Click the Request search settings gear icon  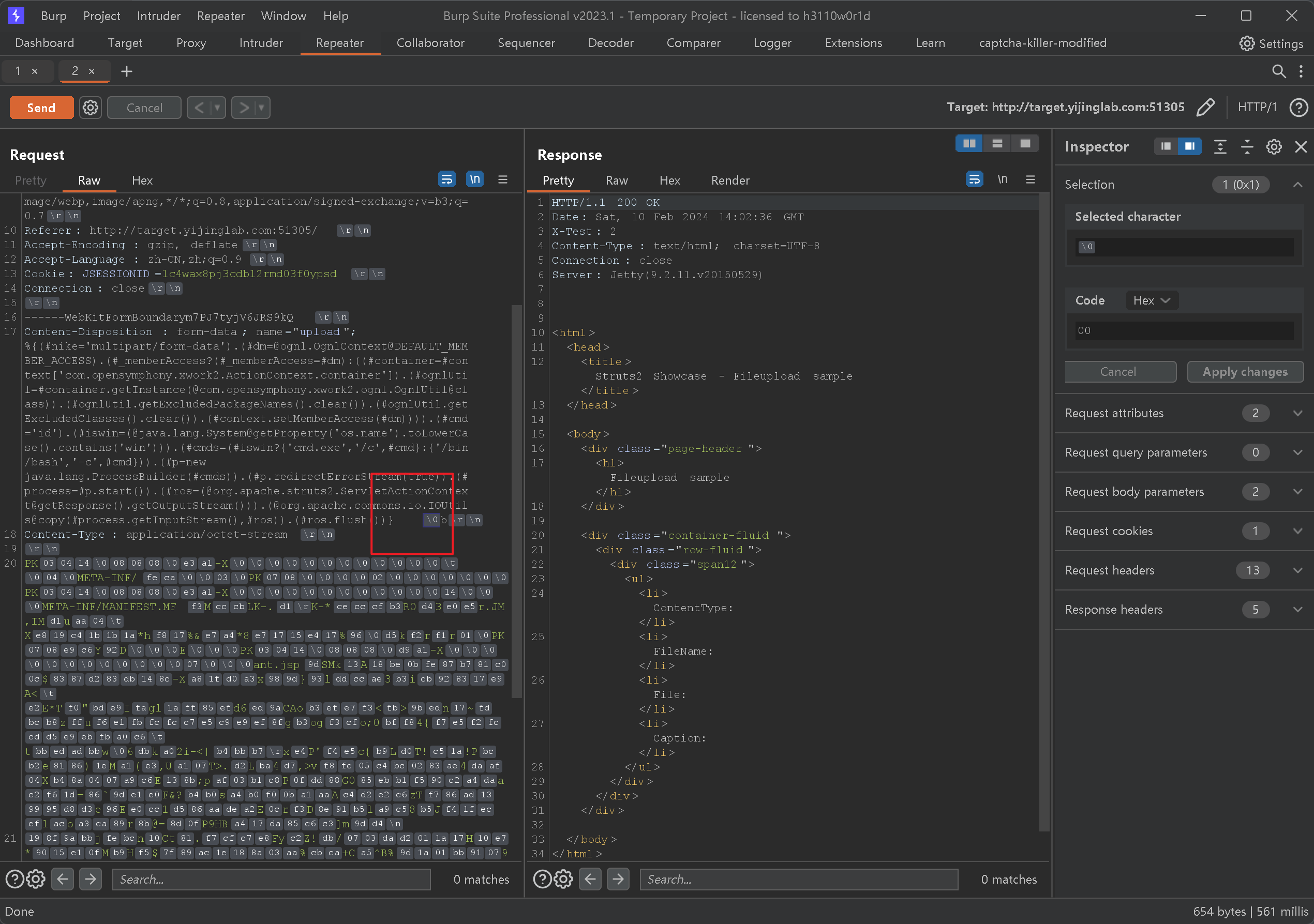tap(36, 879)
